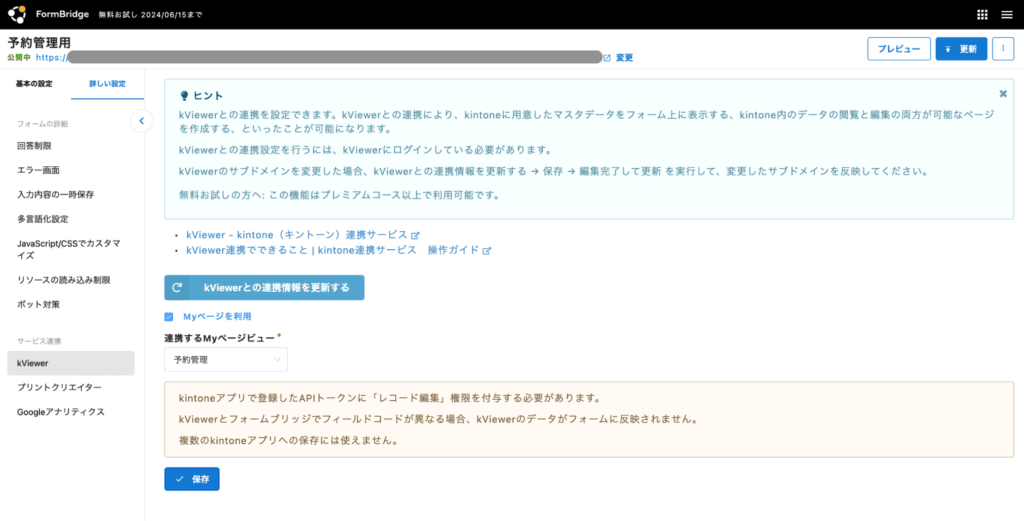
Task: Open the three-dot more options button
Action: (1002, 49)
